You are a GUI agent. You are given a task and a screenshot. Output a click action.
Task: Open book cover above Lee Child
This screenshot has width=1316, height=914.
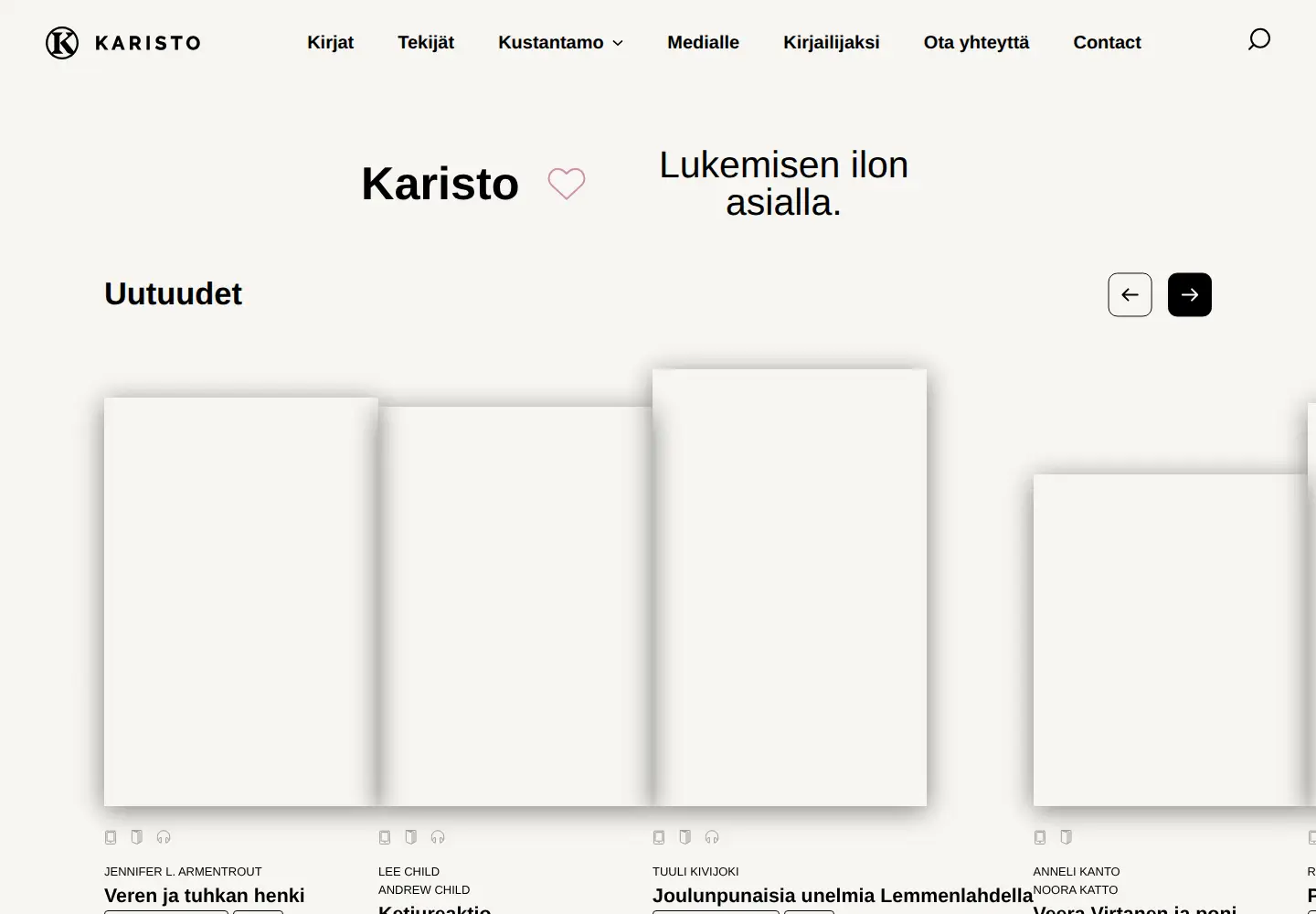(515, 606)
